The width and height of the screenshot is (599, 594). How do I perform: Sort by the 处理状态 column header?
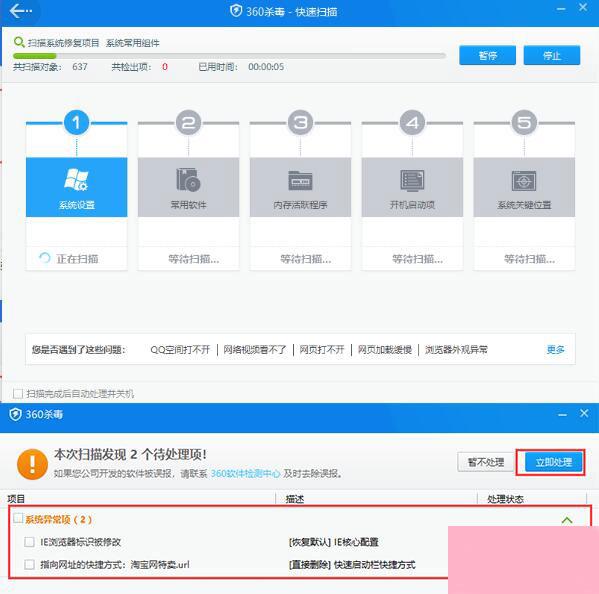pos(505,499)
